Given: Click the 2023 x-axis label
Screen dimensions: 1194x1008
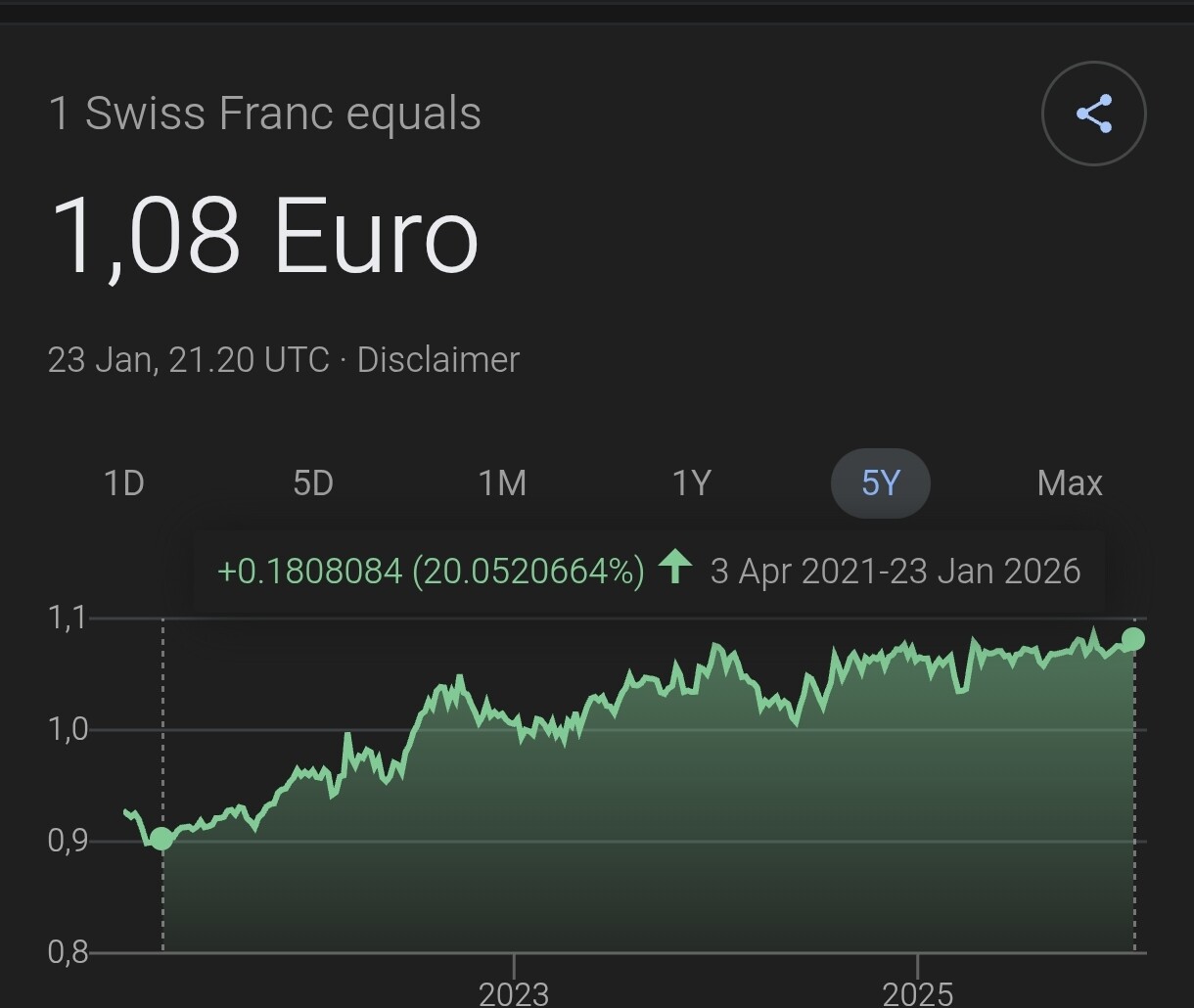Looking at the screenshot, I should point(513,993).
